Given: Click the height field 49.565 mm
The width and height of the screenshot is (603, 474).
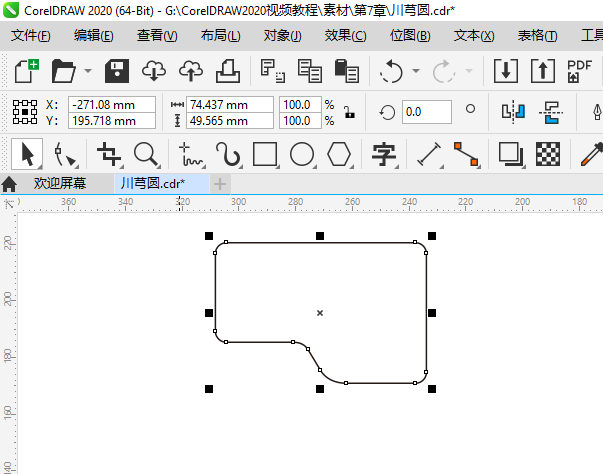Looking at the screenshot, I should click(x=230, y=121).
